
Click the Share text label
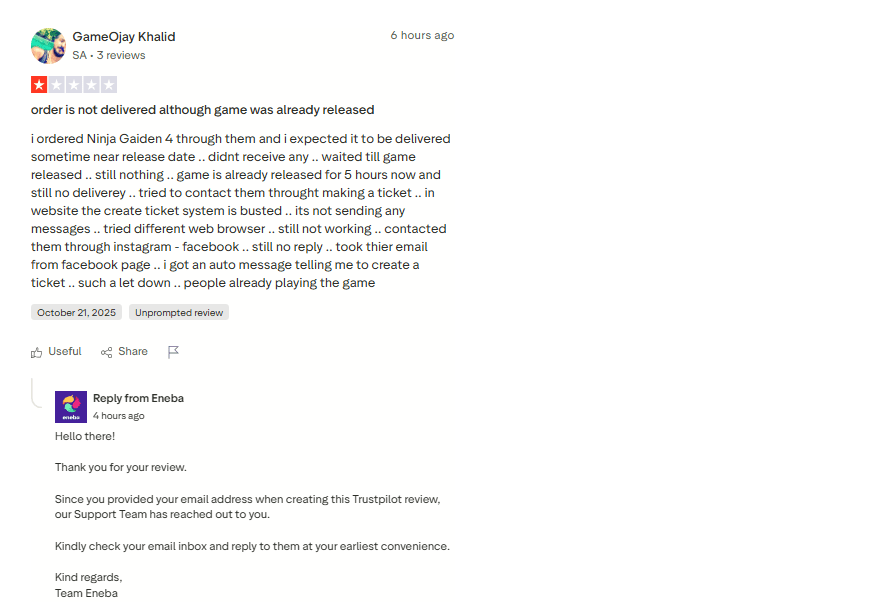(133, 352)
